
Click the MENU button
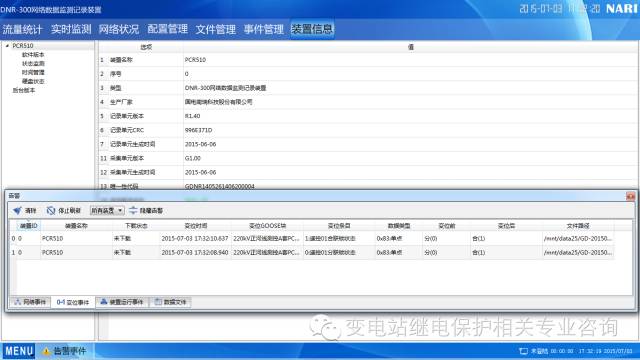(19, 351)
